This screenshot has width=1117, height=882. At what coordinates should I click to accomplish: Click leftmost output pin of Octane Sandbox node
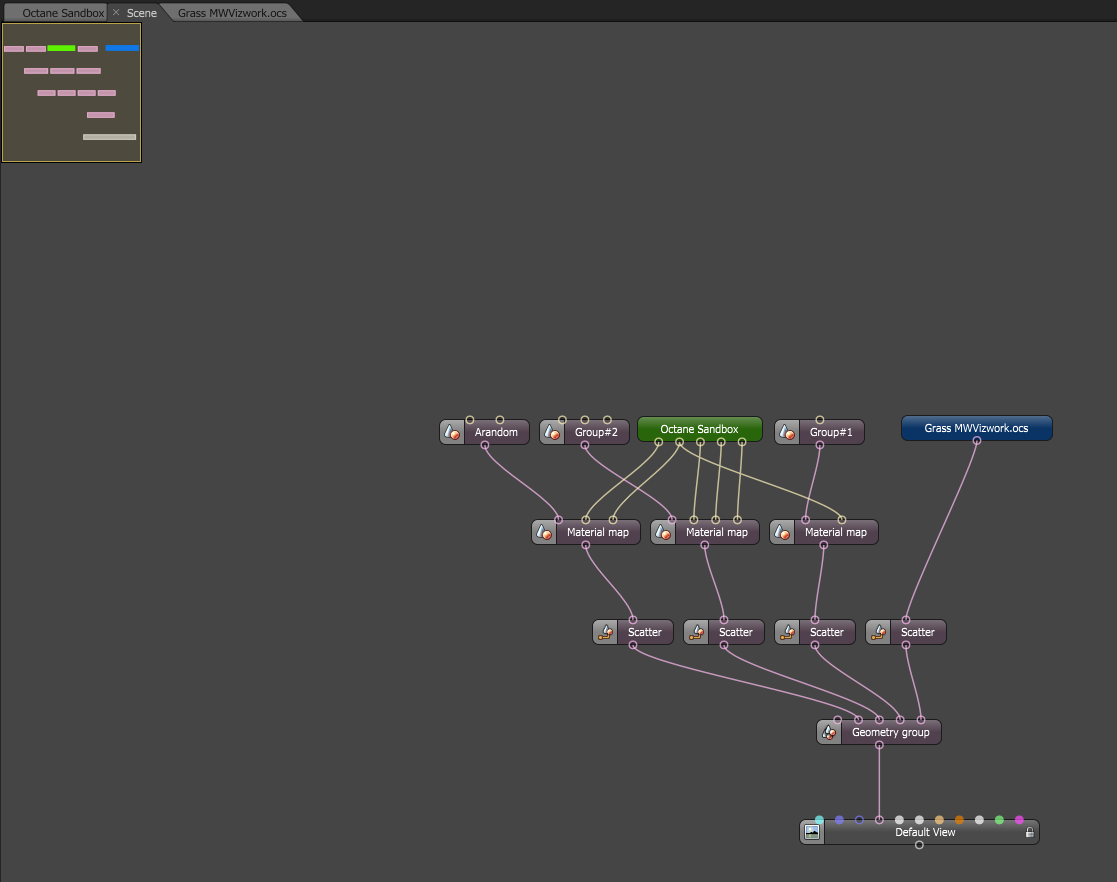658,442
